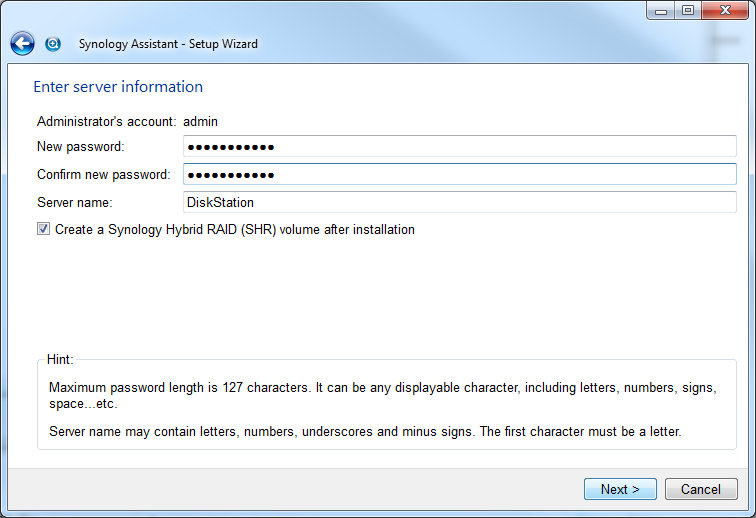Focus the Confirm new password field
756x518 pixels.
tap(459, 174)
